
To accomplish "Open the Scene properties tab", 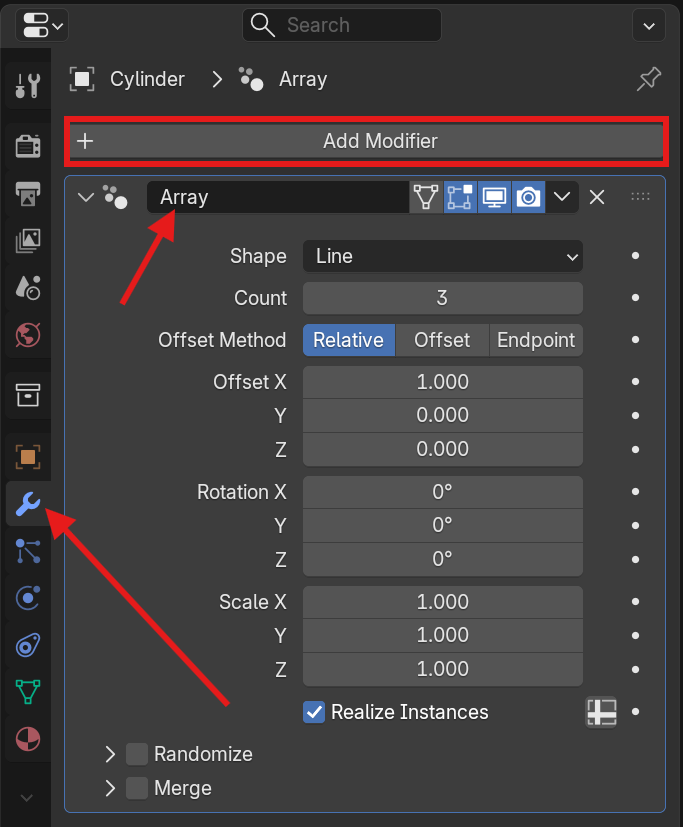I will coord(28,287).
